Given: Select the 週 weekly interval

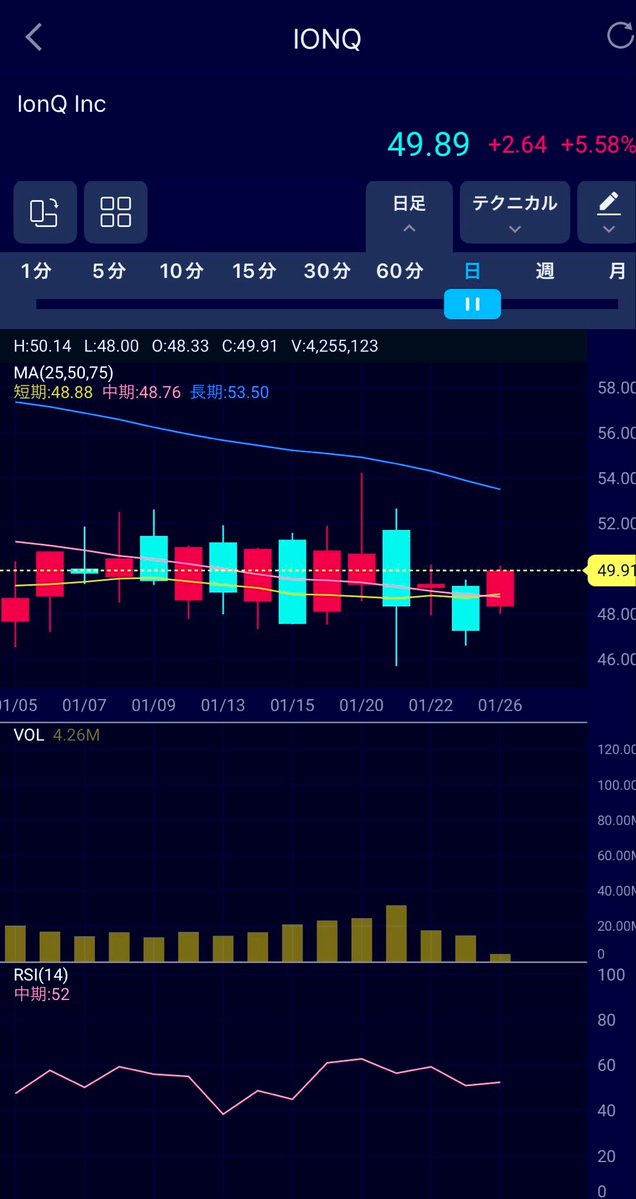Looking at the screenshot, I should click(x=545, y=271).
